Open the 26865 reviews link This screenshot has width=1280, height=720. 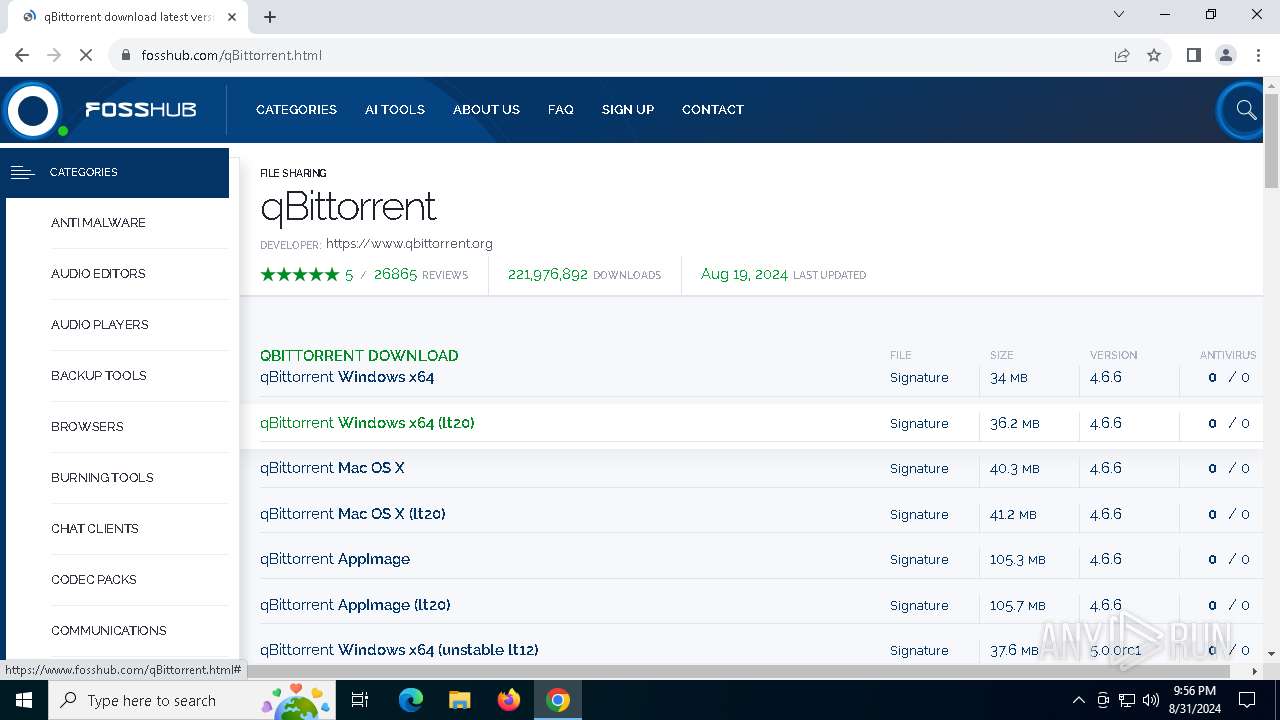click(420, 274)
